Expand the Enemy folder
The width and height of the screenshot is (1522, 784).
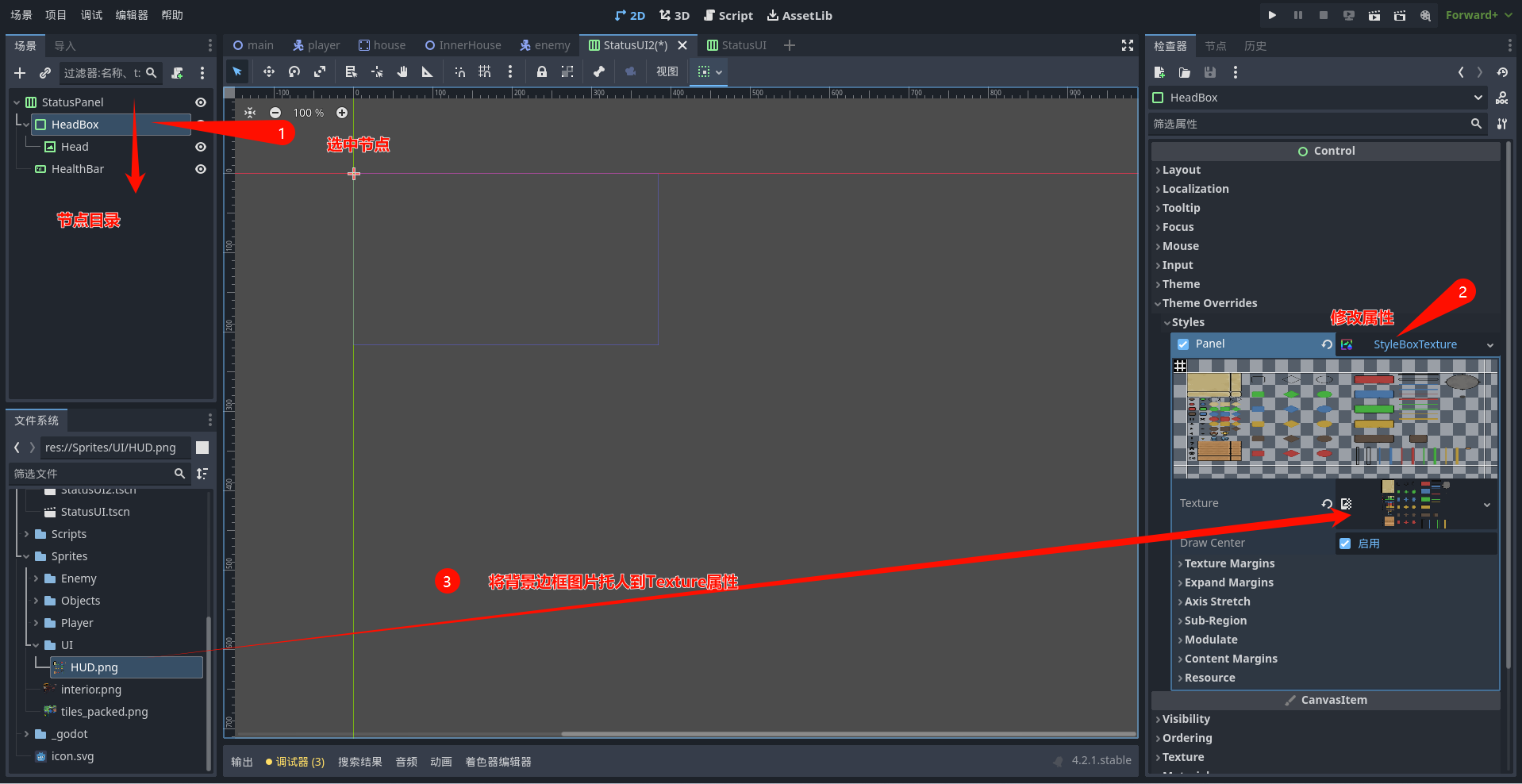coord(36,578)
